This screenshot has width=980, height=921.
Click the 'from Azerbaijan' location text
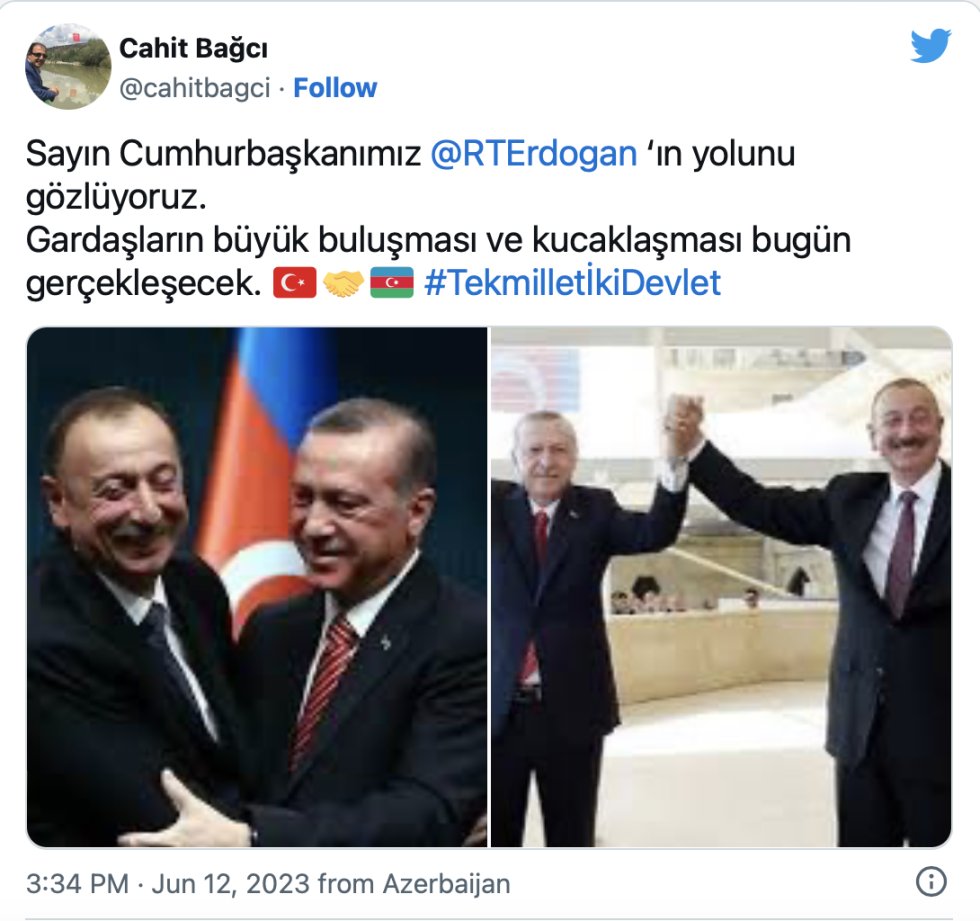pos(414,884)
